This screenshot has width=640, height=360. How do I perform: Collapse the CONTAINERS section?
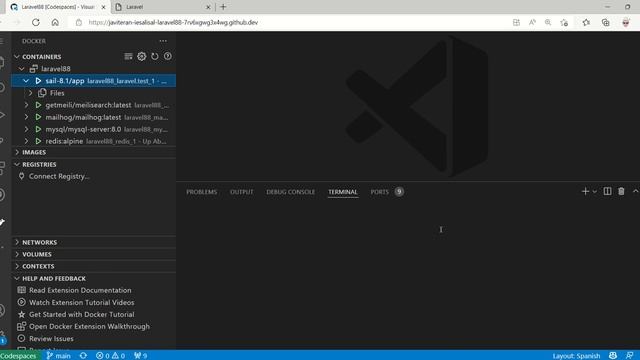coord(17,57)
